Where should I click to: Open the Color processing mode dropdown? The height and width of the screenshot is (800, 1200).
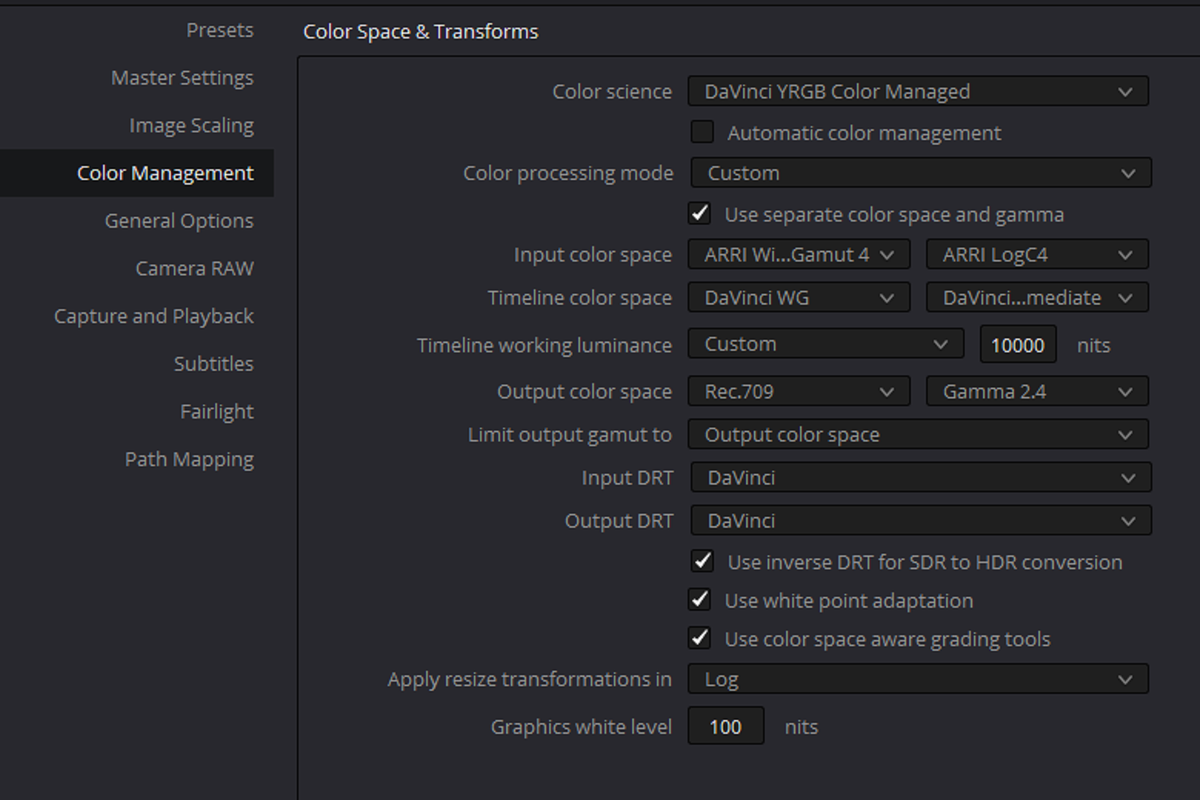tap(921, 173)
